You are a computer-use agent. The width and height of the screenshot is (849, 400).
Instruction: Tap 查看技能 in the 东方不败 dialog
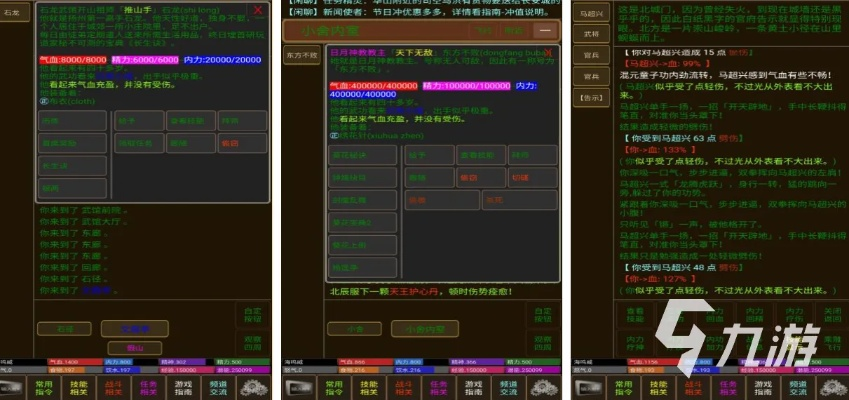coord(481,155)
